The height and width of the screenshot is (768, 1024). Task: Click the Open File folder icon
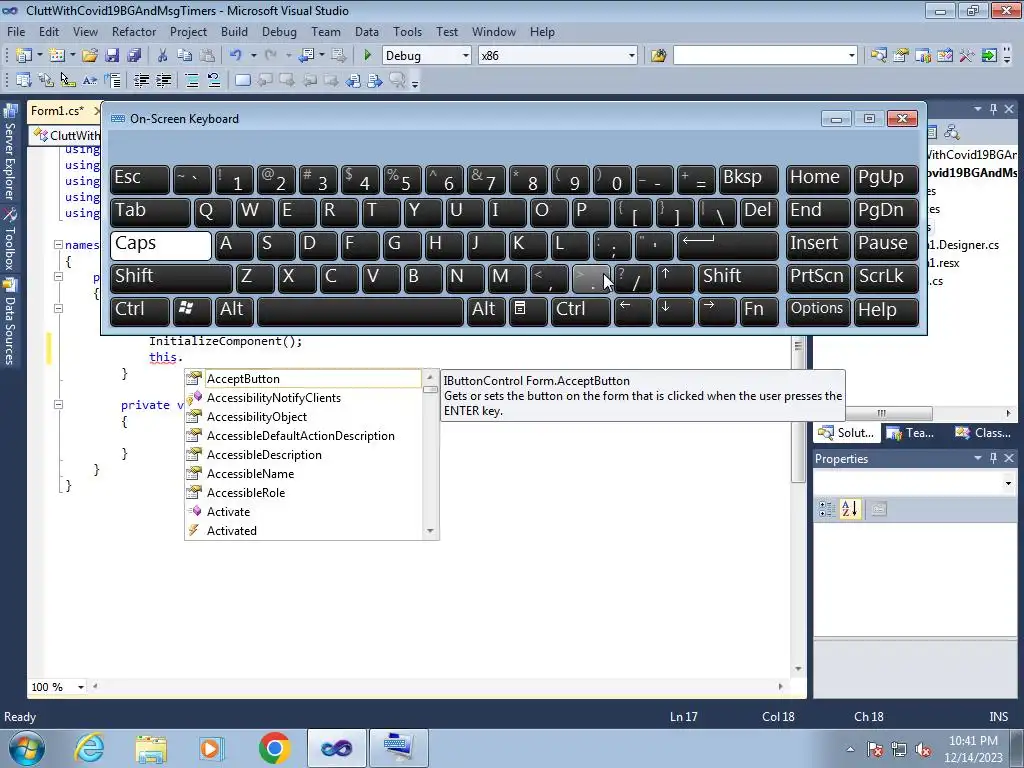click(90, 56)
